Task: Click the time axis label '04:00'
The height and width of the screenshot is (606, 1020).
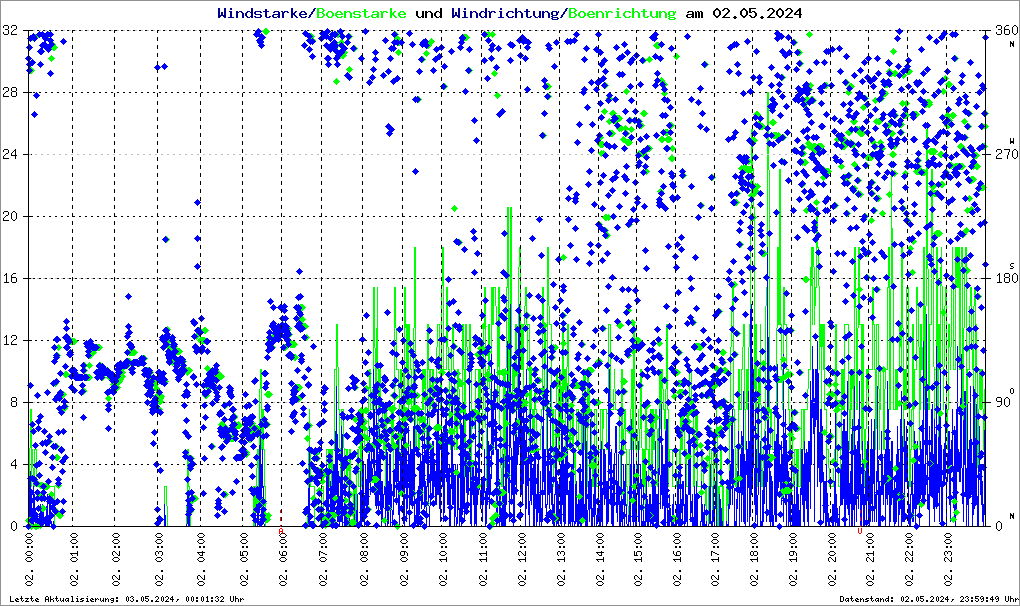Action: coord(201,548)
